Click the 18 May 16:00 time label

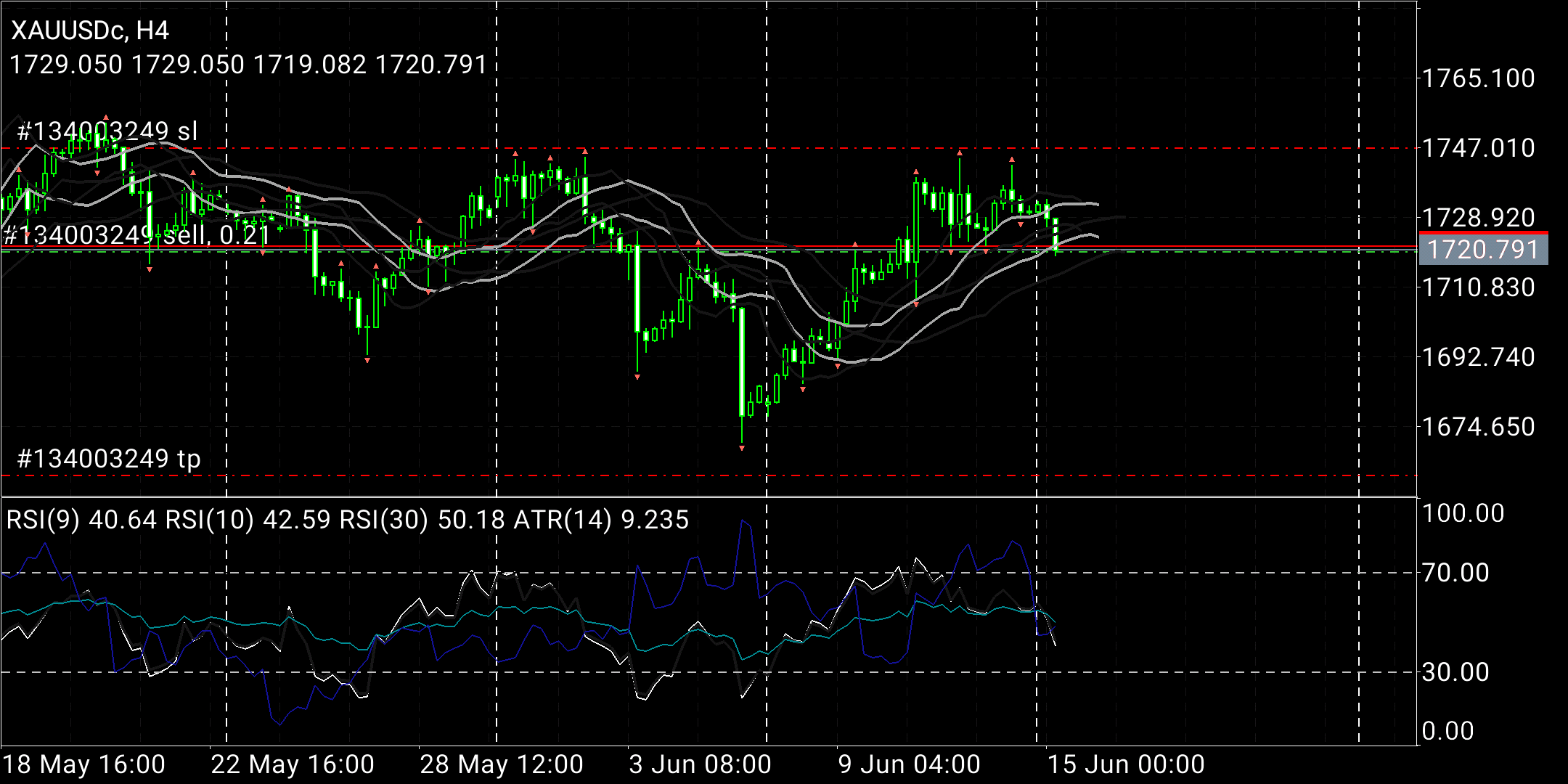pos(84,764)
